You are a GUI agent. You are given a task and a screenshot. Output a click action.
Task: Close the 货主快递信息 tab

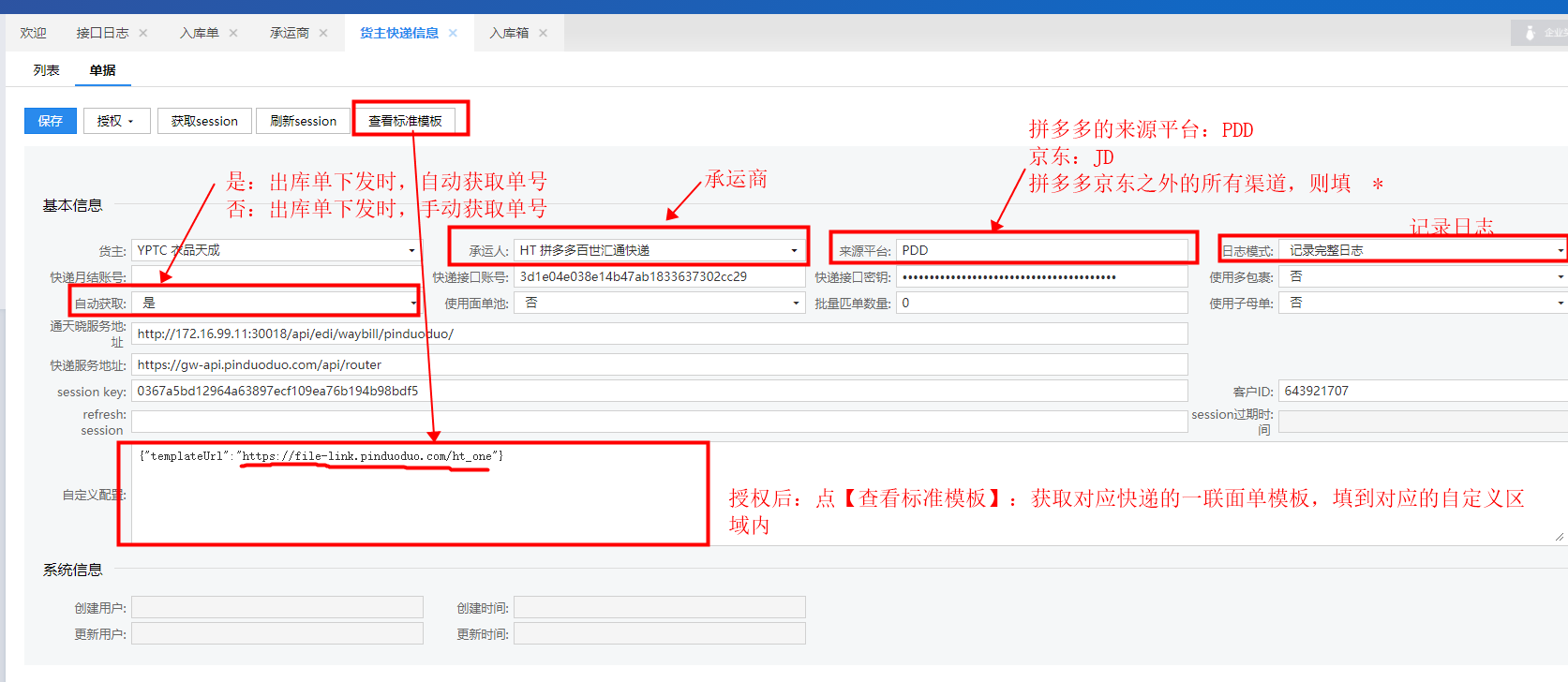click(453, 33)
